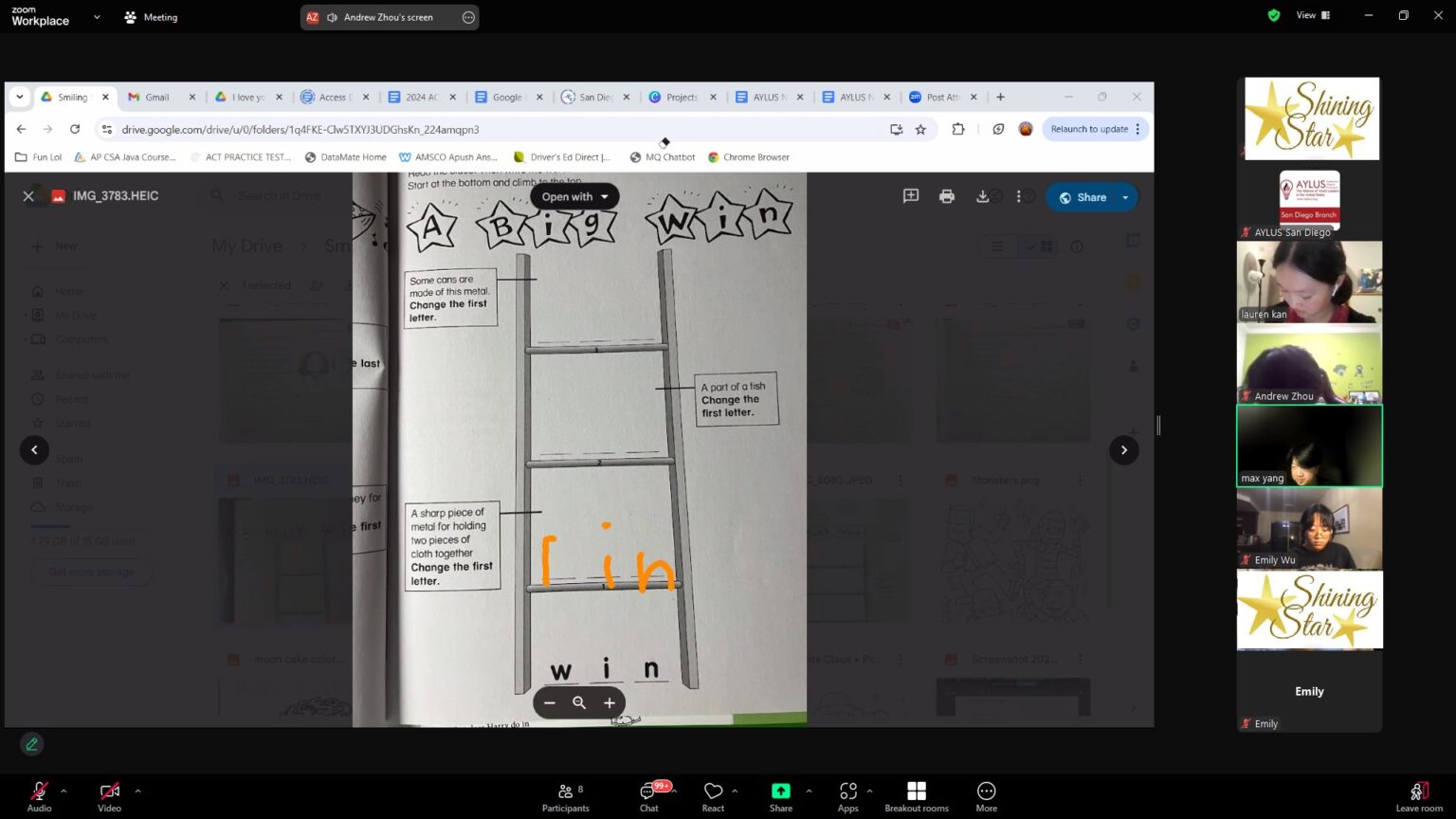The width and height of the screenshot is (1456, 819).
Task: Click the green Share screen button
Action: pos(781,797)
